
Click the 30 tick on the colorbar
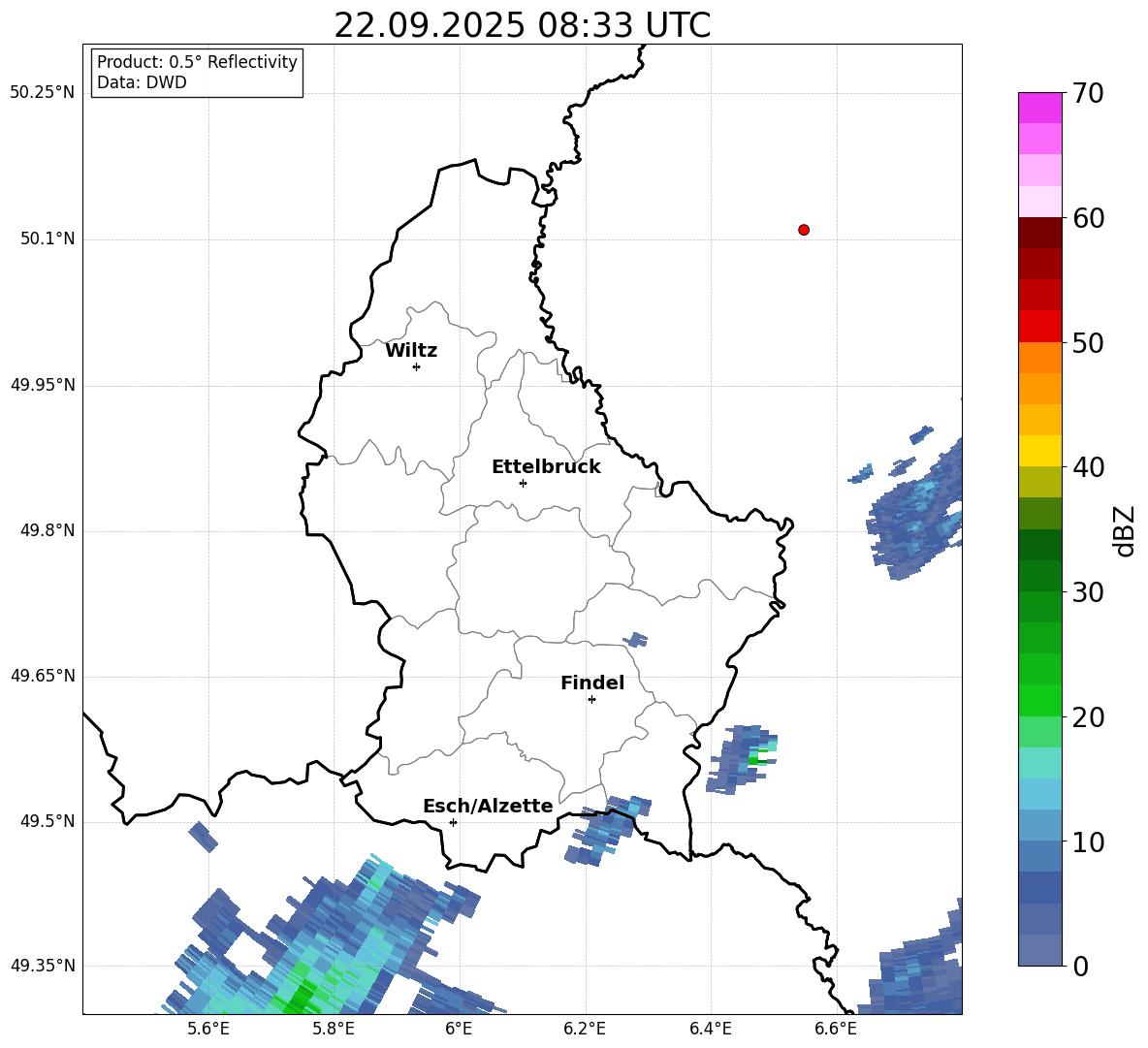point(1088,592)
